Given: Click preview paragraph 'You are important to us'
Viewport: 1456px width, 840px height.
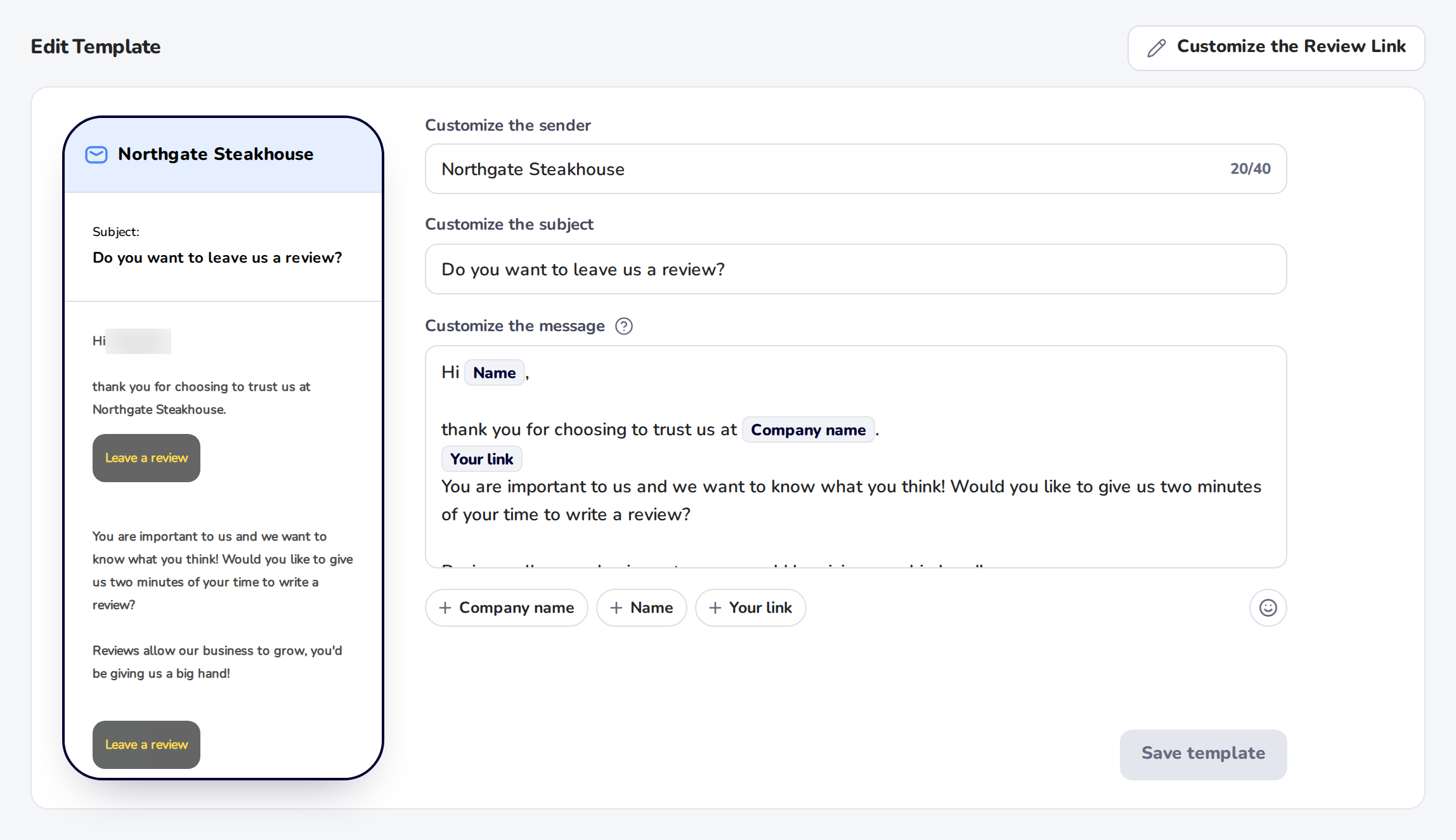Looking at the screenshot, I should tap(223, 570).
